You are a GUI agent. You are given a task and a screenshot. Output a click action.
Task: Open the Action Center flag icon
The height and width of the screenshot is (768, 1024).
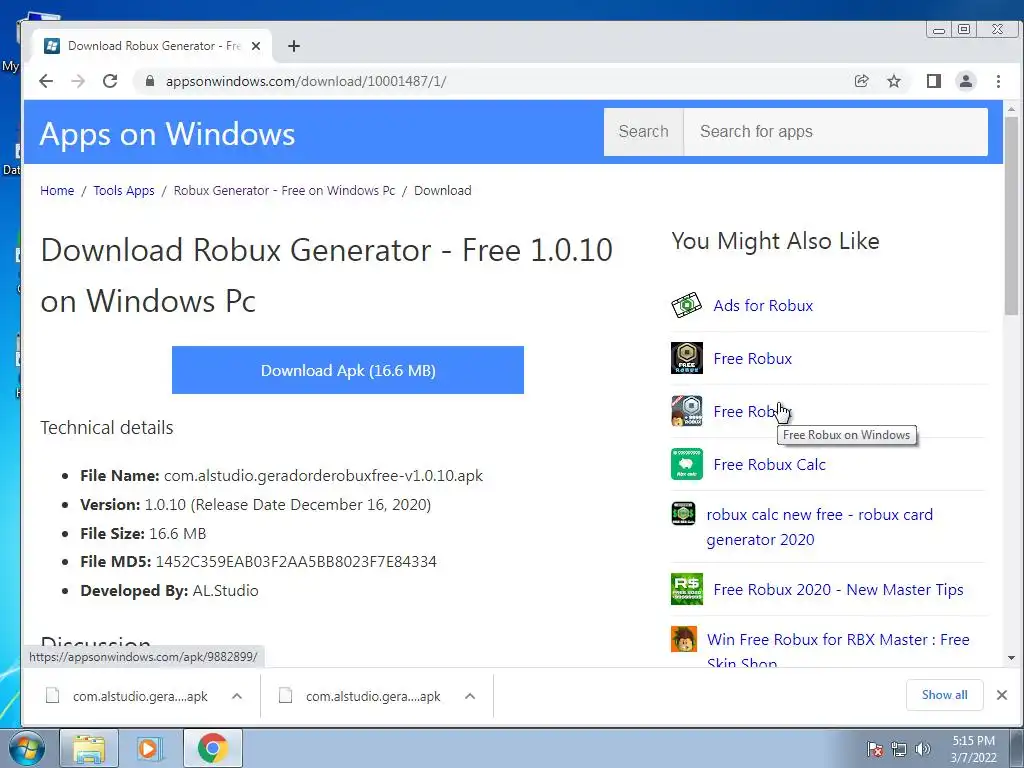pyautogui.click(x=874, y=749)
